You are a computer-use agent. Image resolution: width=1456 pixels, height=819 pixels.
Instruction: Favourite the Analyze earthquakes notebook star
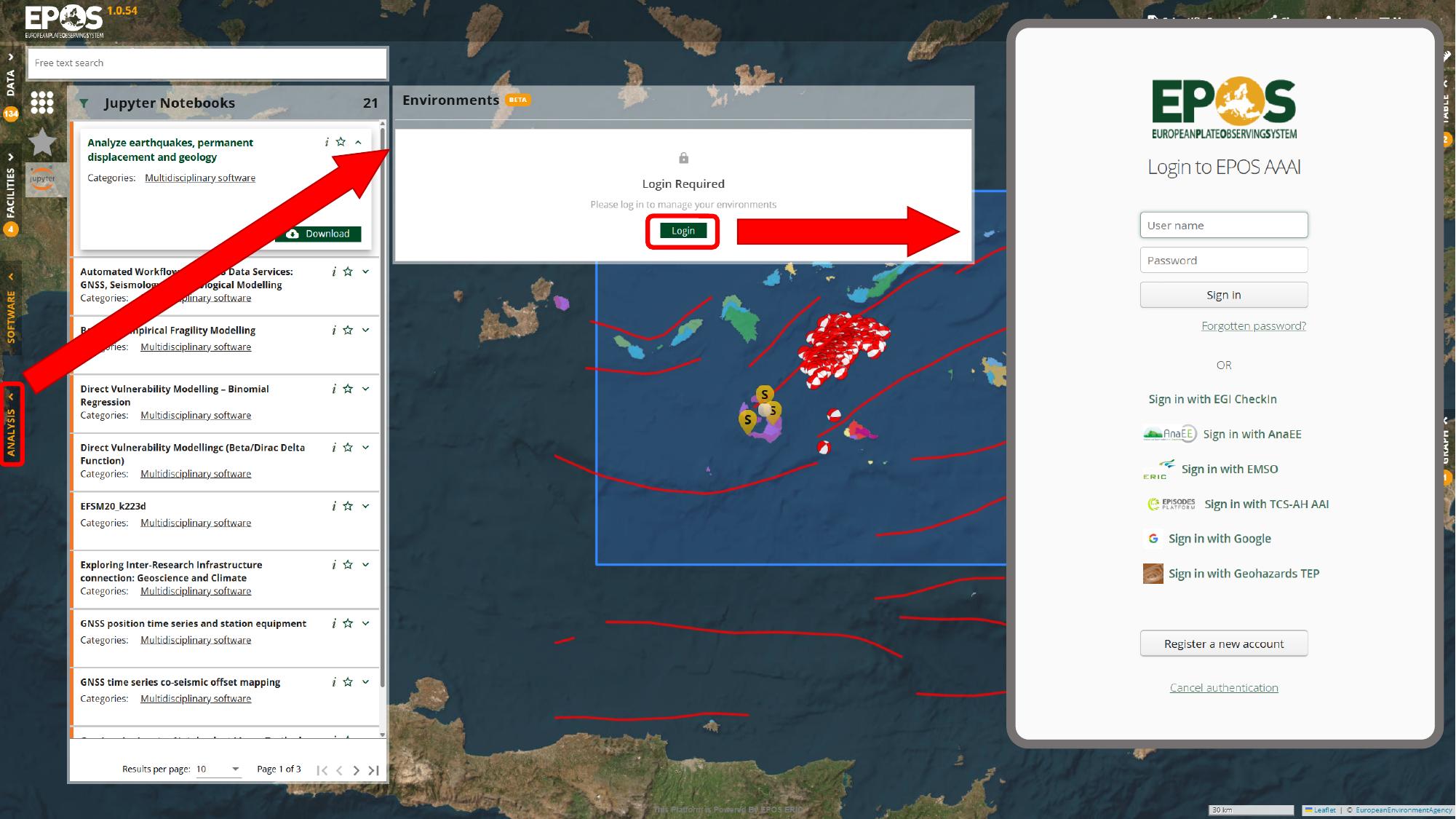341,142
